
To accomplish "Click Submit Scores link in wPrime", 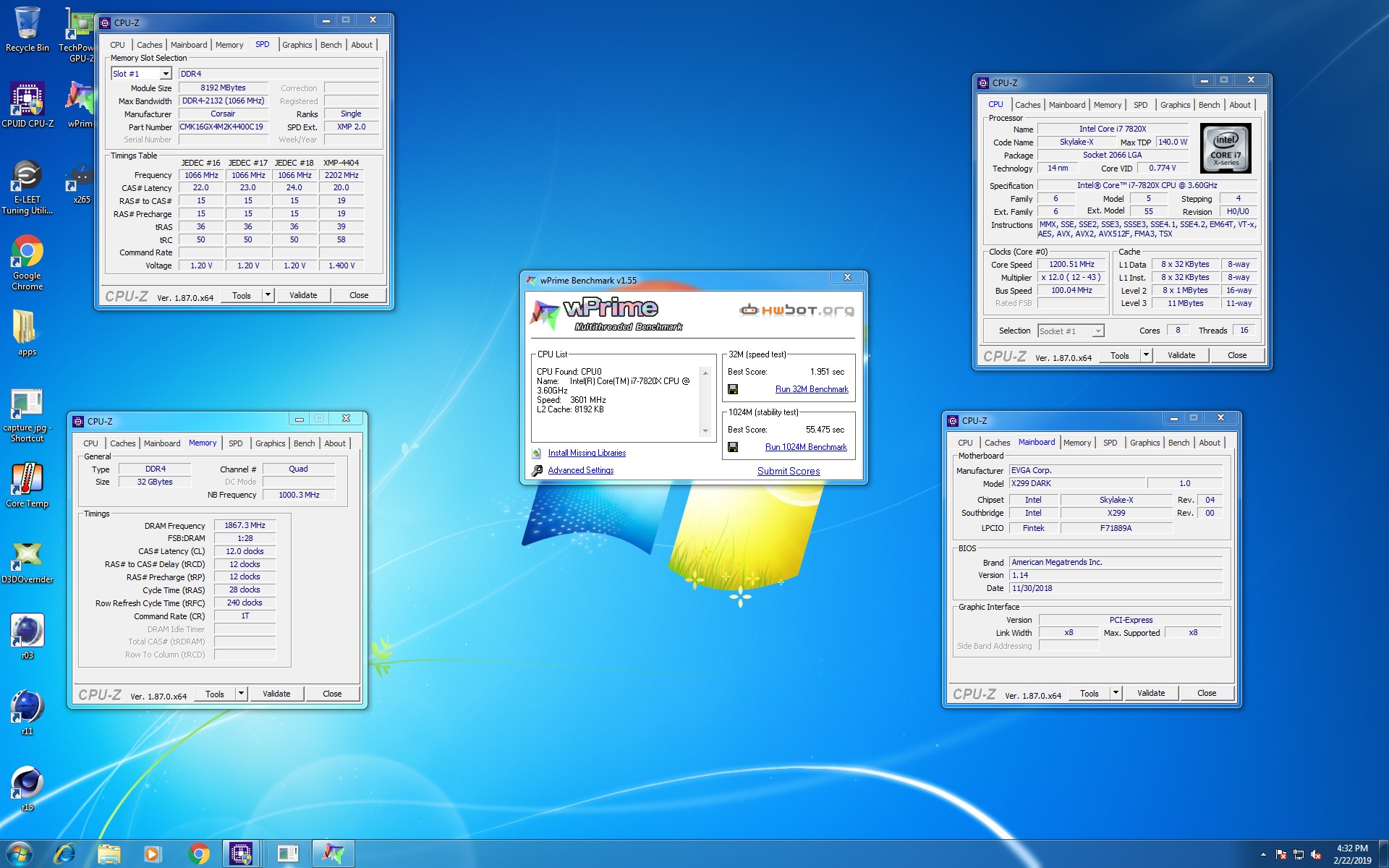I will point(789,471).
